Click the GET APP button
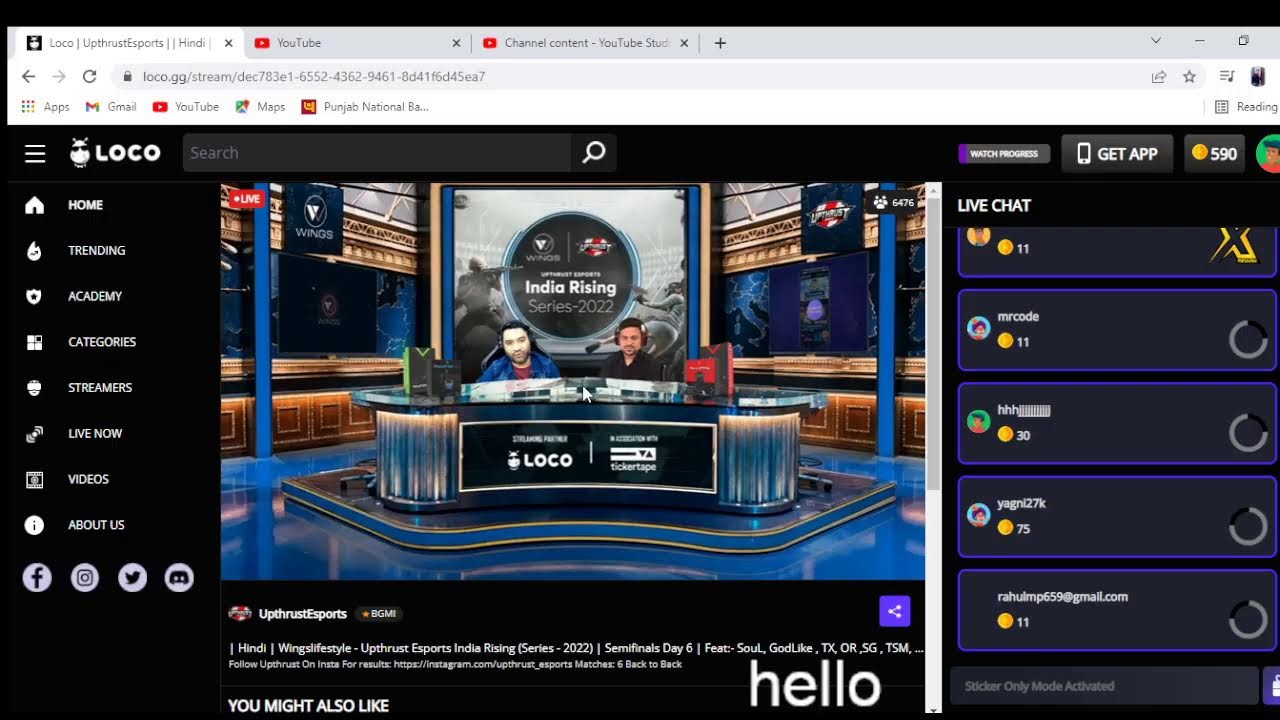 [x=1117, y=154]
